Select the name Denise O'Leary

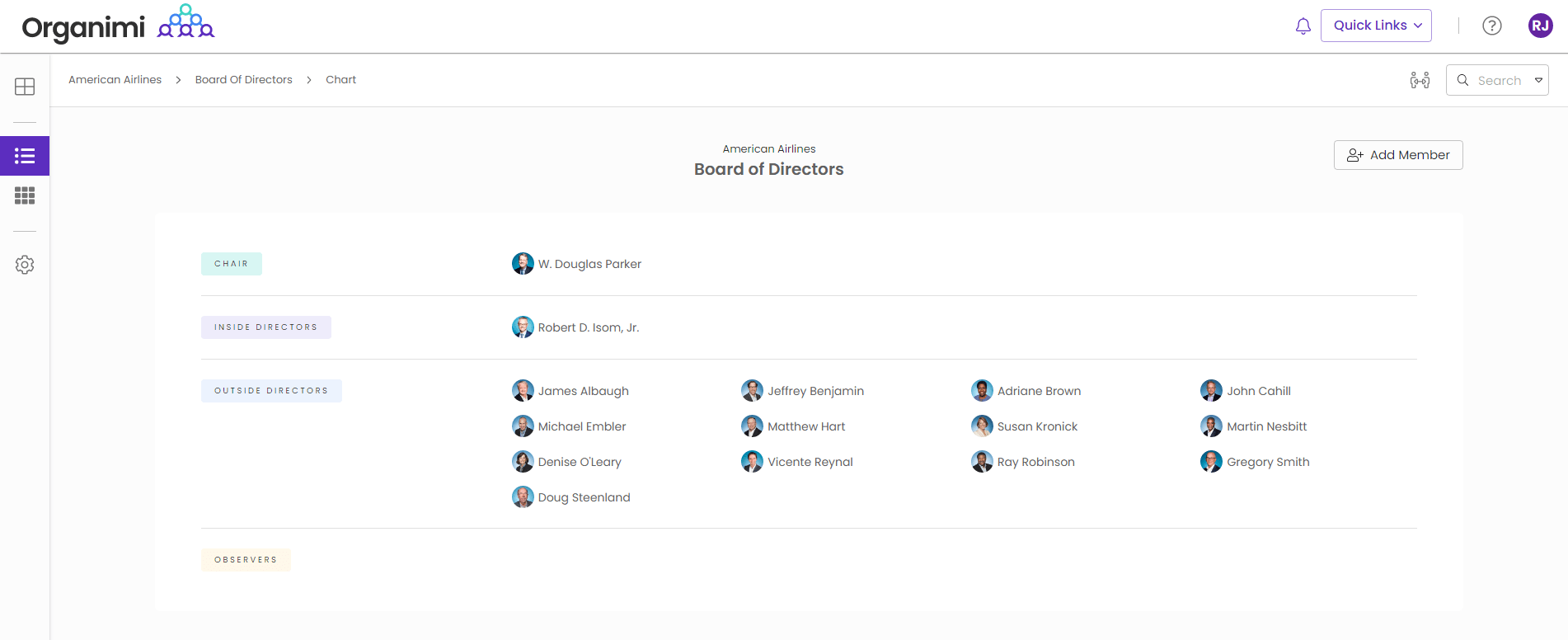click(x=580, y=462)
